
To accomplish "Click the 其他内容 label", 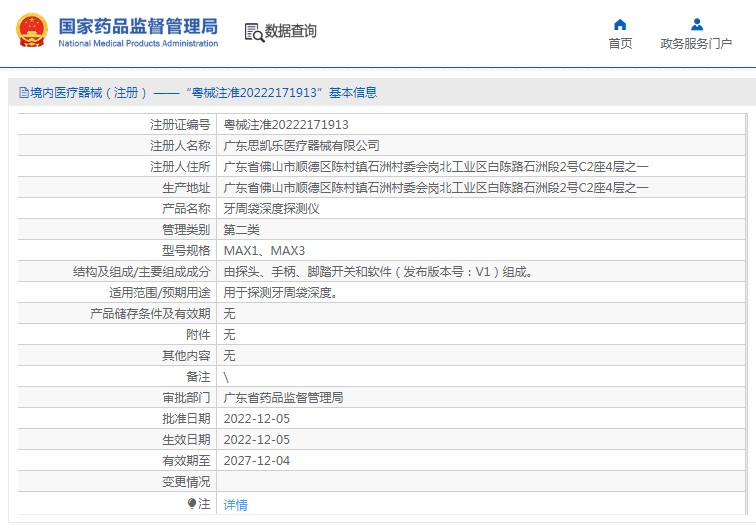I will 186,356.
